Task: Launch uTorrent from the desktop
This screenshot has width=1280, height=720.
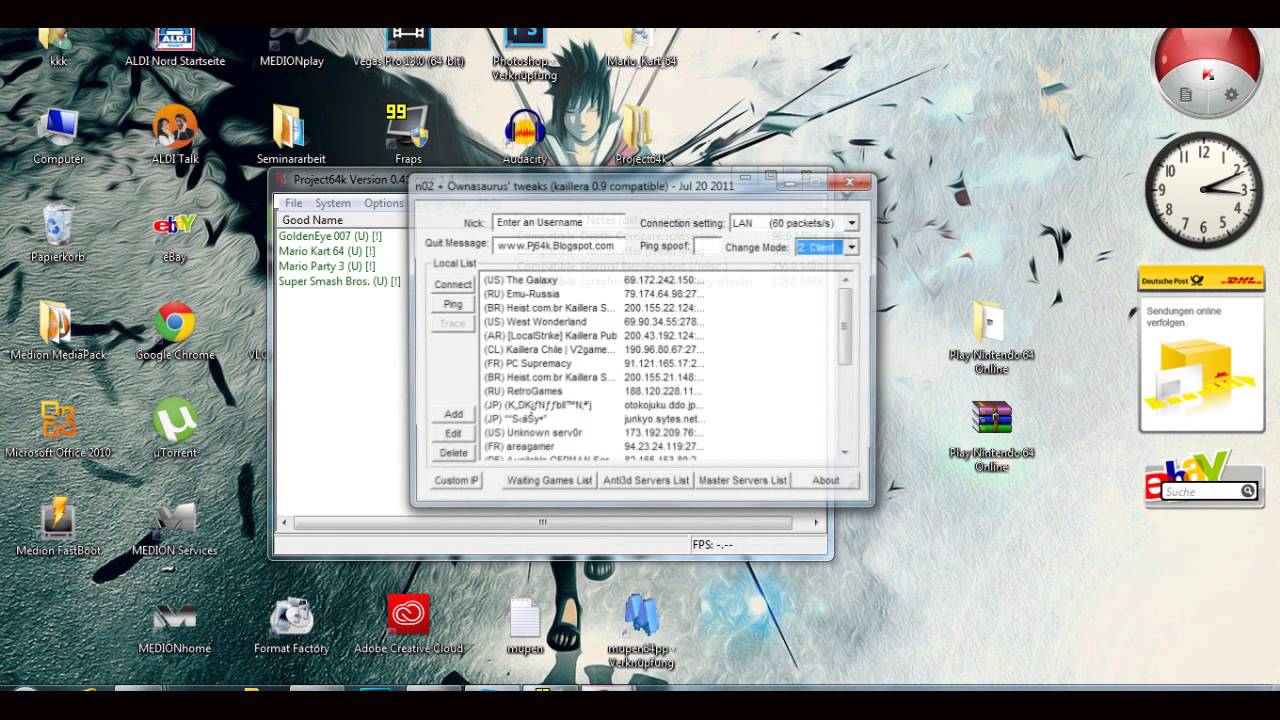Action: (x=175, y=429)
